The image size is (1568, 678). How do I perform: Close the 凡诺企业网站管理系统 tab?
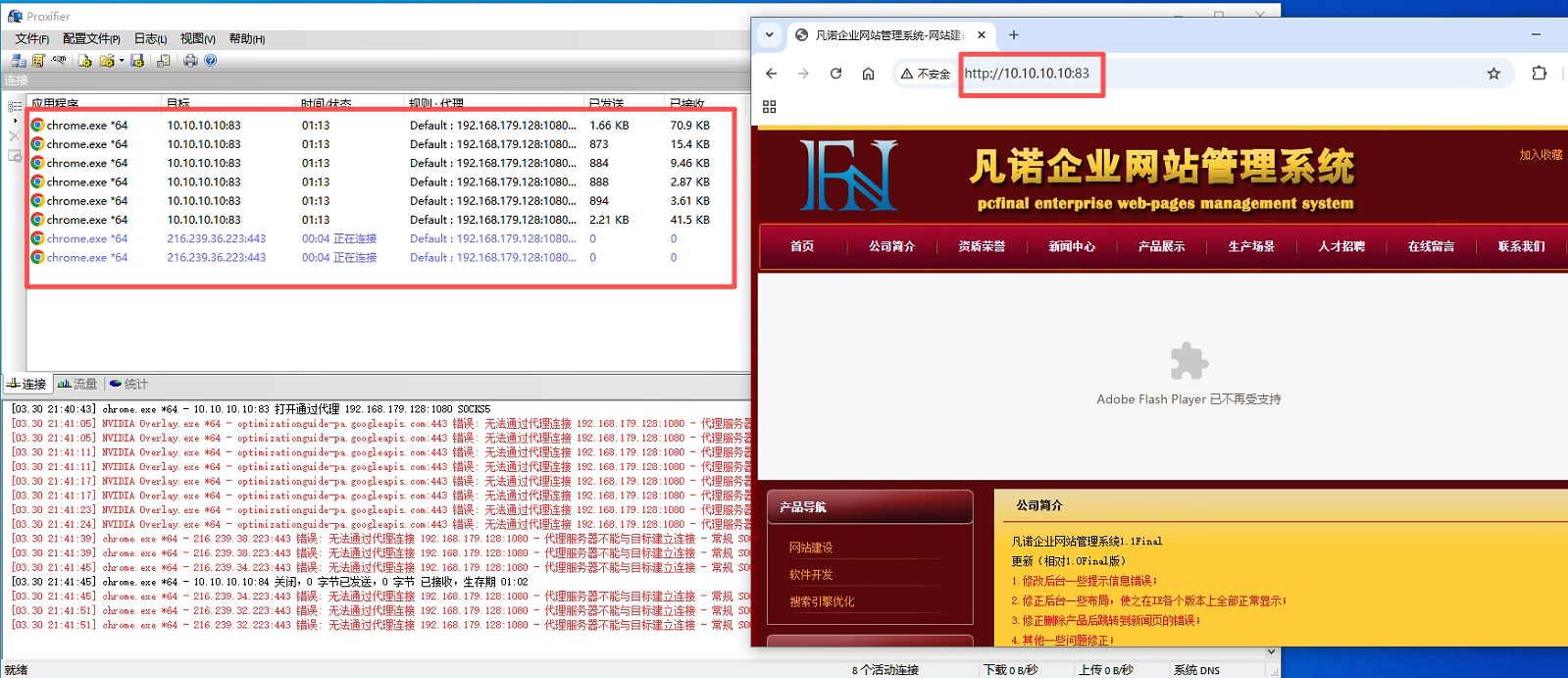click(982, 34)
